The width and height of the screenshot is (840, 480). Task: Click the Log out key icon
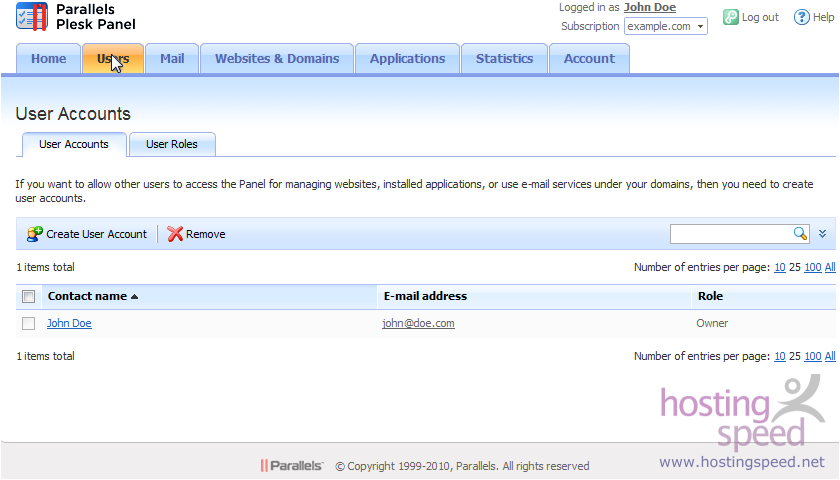coord(731,17)
